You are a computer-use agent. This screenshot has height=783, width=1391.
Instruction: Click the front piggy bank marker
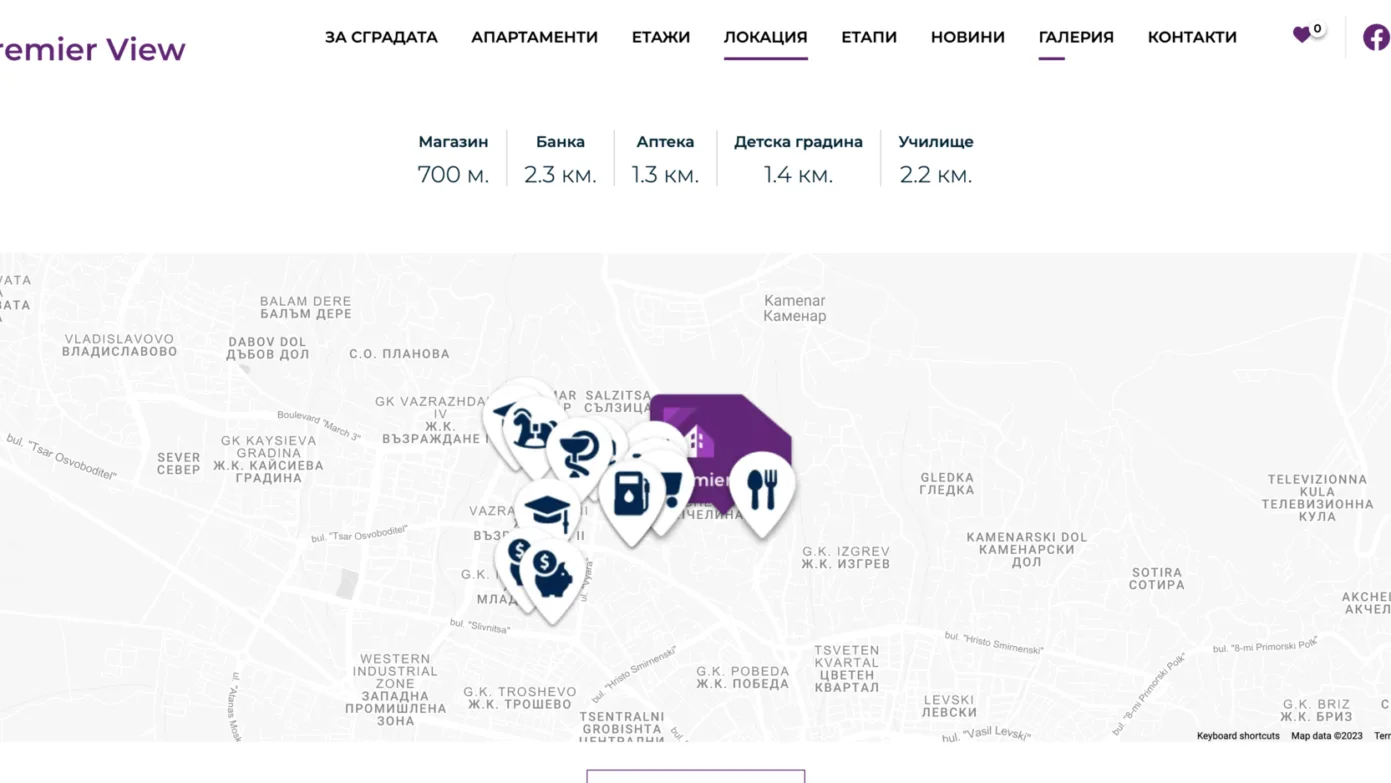coord(553,576)
